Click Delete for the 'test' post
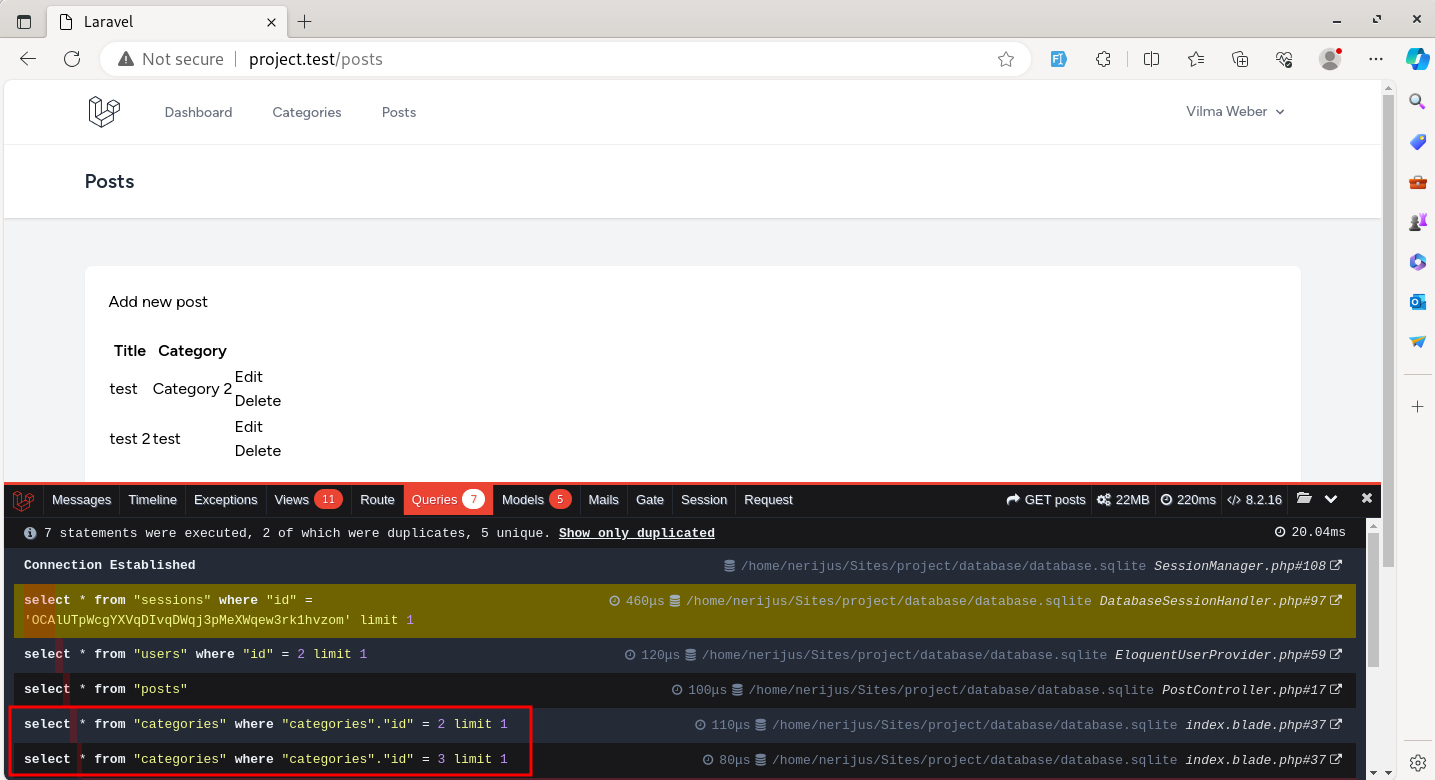Screen dimensions: 1435x780 tap(258, 401)
